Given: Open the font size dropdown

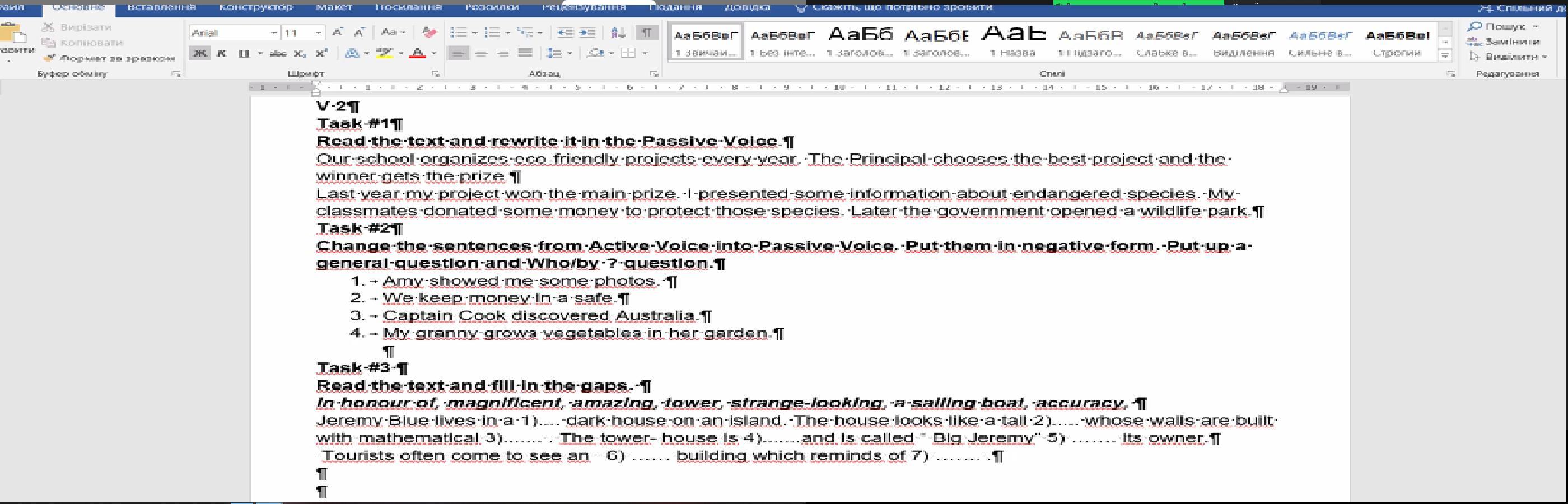Looking at the screenshot, I should 318,32.
